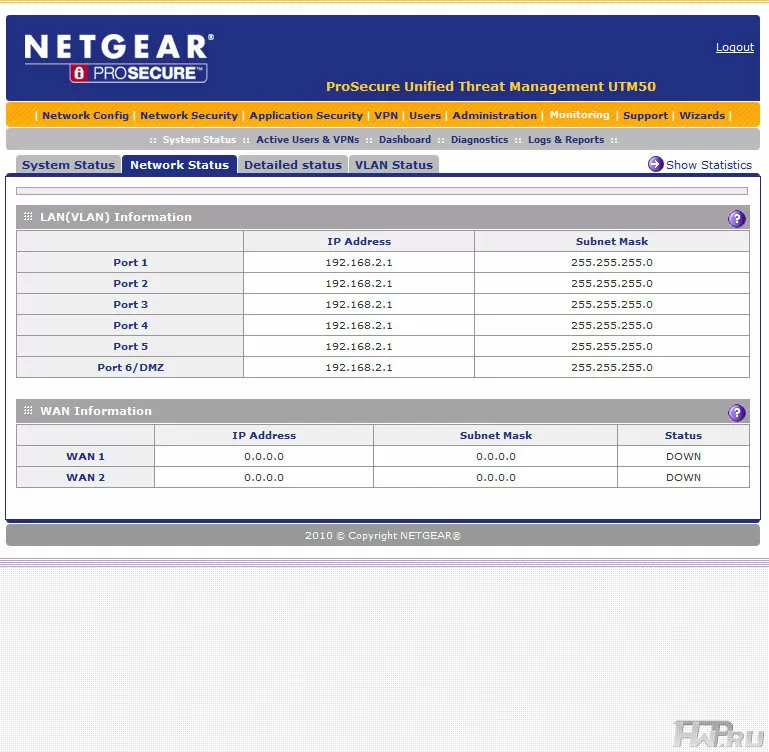Click WAN 1 IP address 0.0.0.0
Screen dimensions: 769x752
coord(264,457)
